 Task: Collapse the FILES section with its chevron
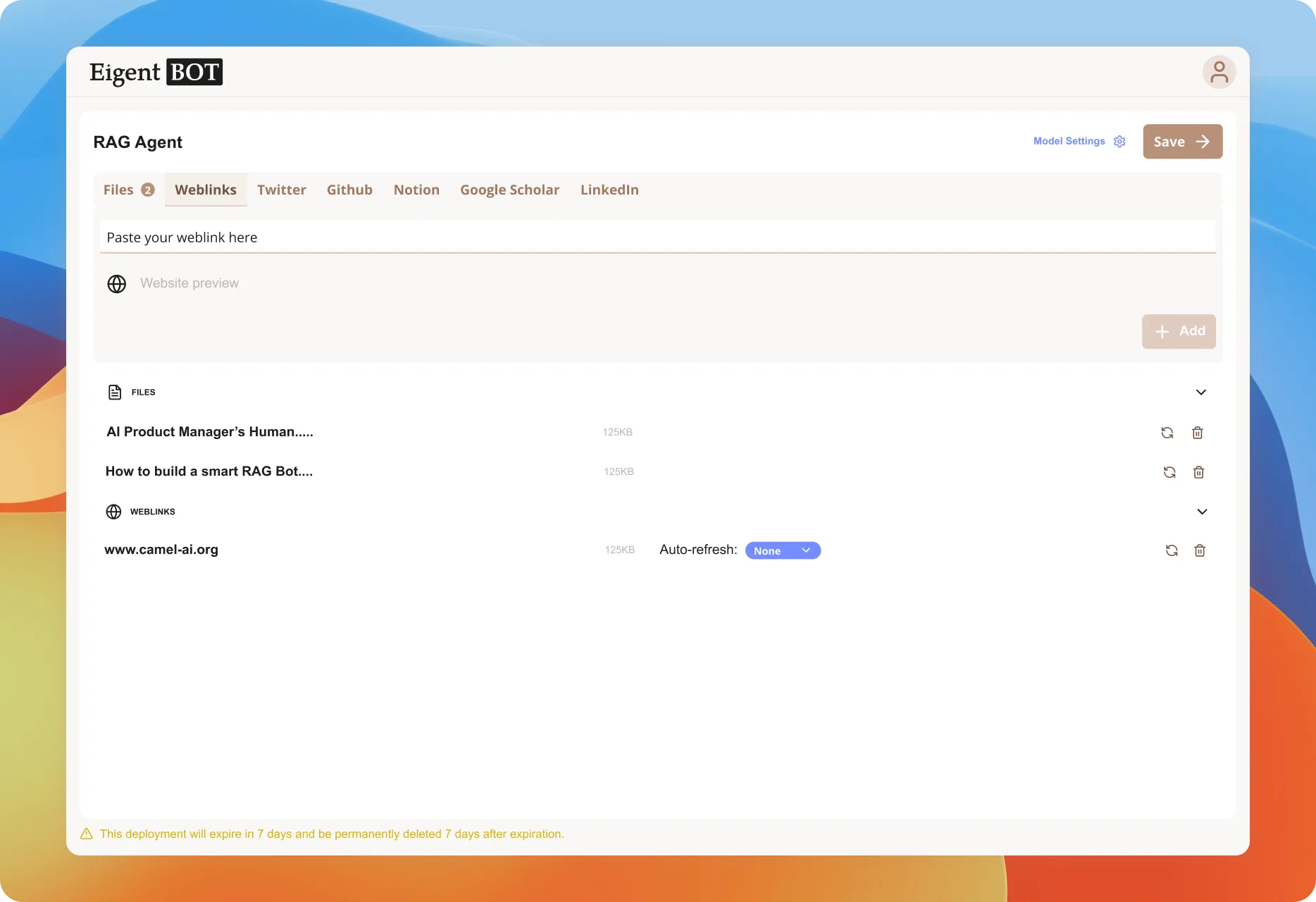pyautogui.click(x=1201, y=392)
